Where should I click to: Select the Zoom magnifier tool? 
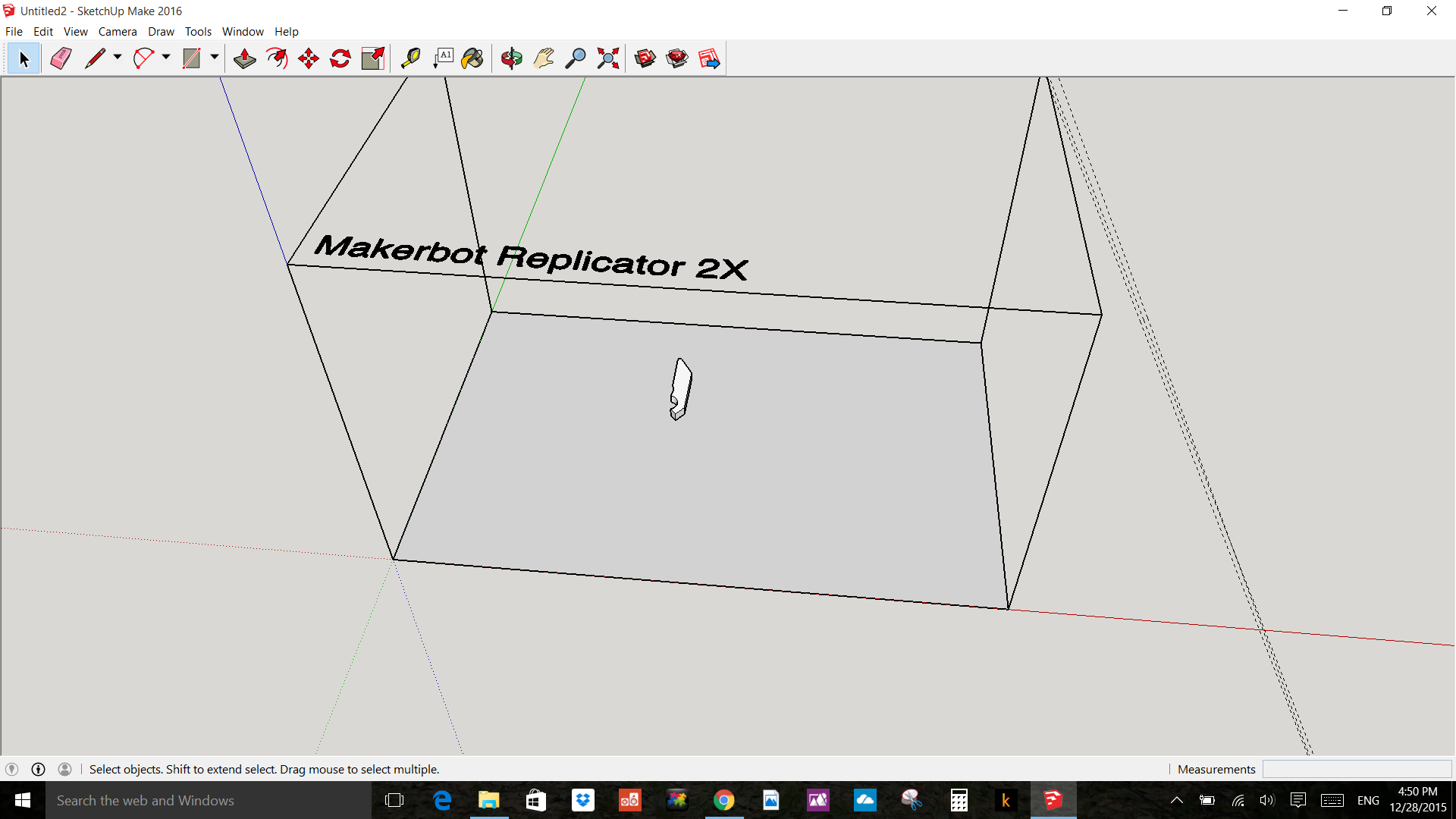point(576,58)
